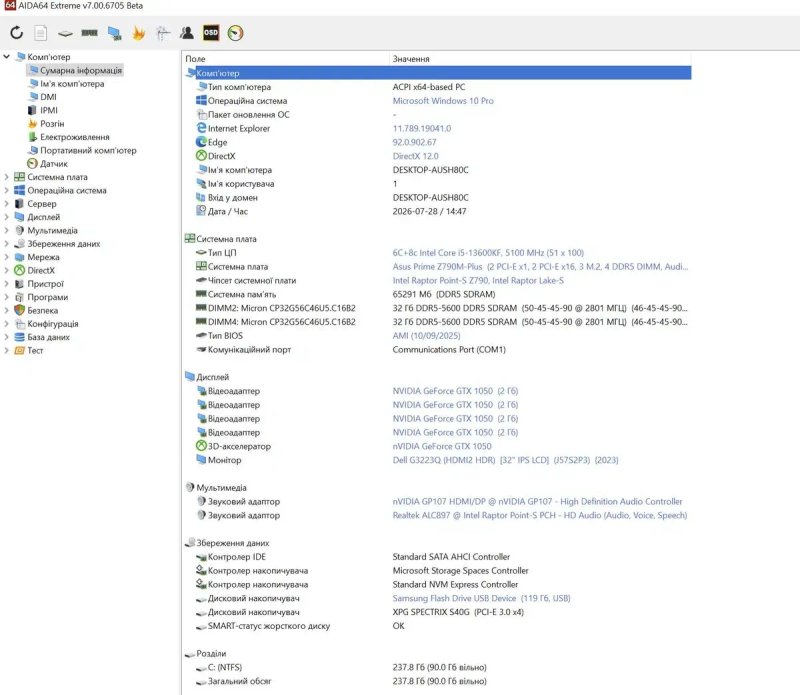This screenshot has width=800, height=695.
Task: Expand the Сервер tree node
Action: pyautogui.click(x=7, y=204)
